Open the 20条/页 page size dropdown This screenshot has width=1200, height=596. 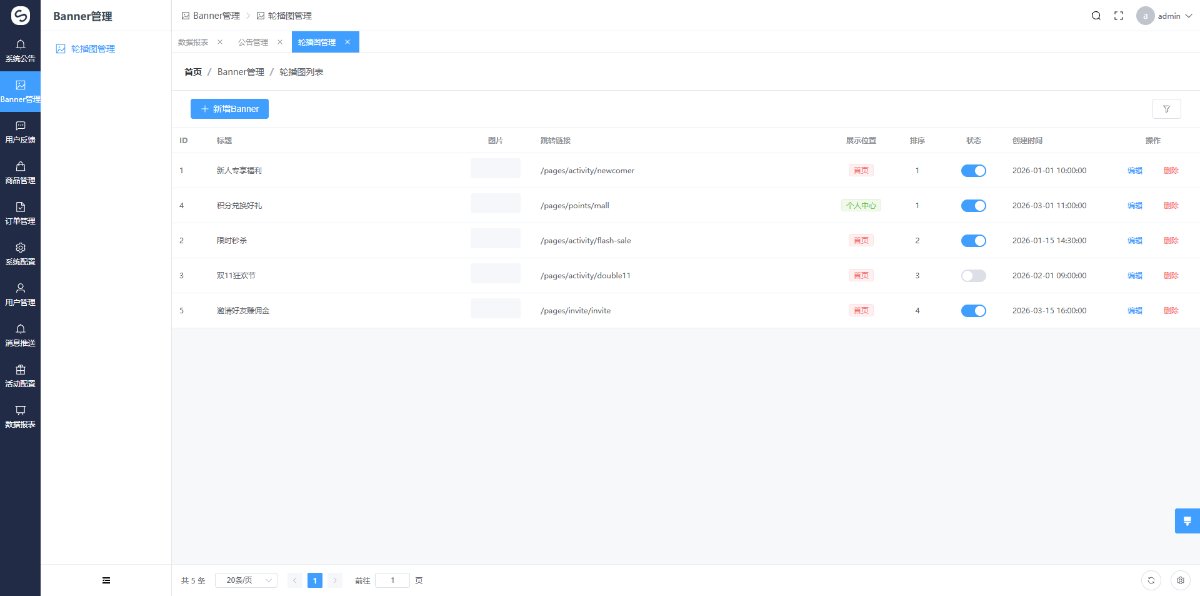point(246,580)
